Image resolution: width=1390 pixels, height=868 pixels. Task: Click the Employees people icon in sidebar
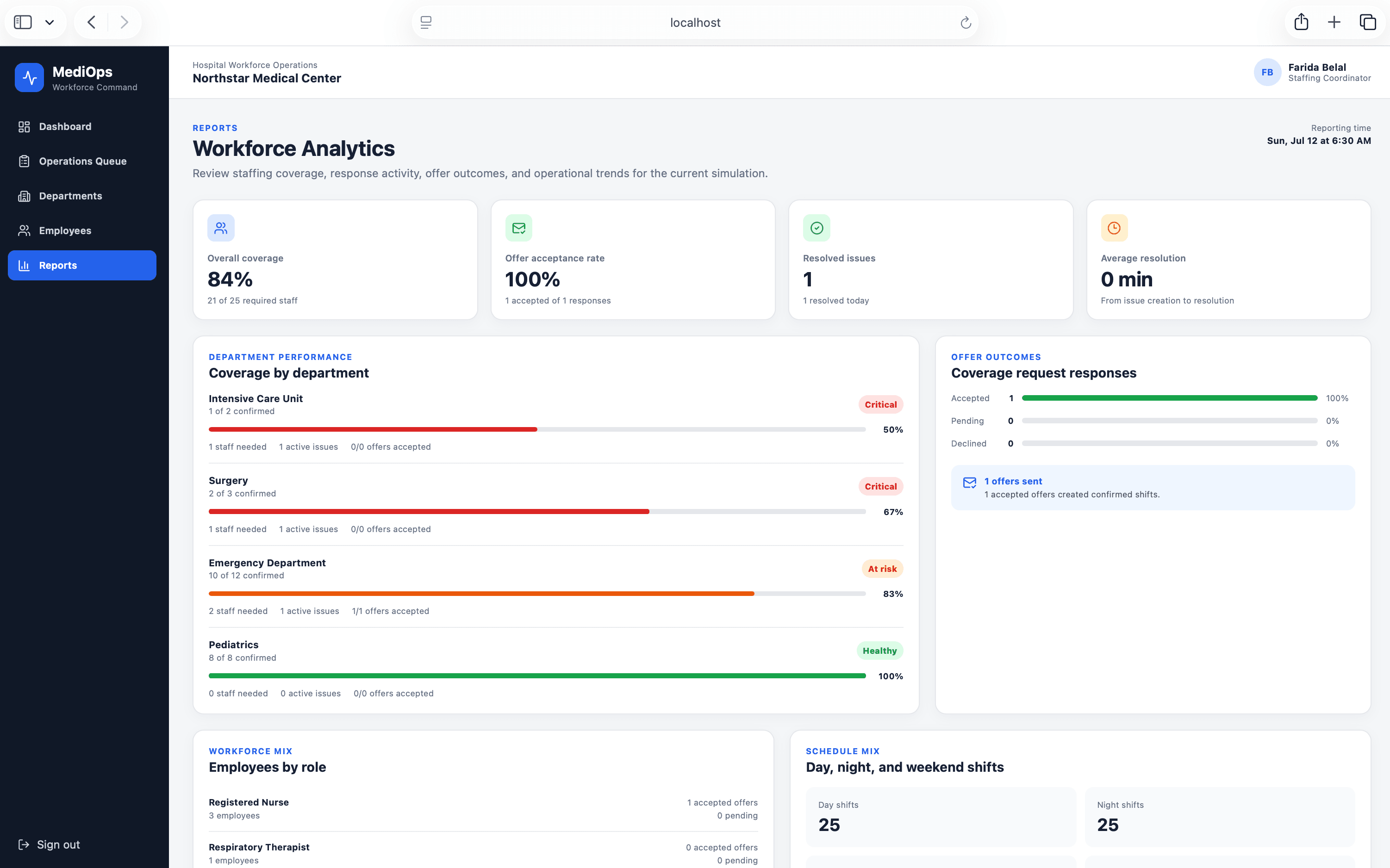pyautogui.click(x=24, y=231)
